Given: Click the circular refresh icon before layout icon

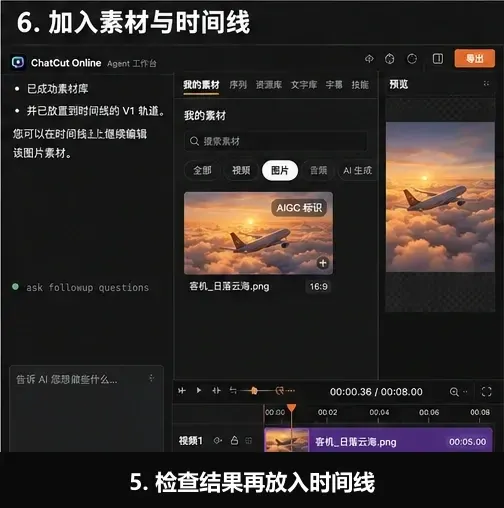Looking at the screenshot, I should pos(412,59).
